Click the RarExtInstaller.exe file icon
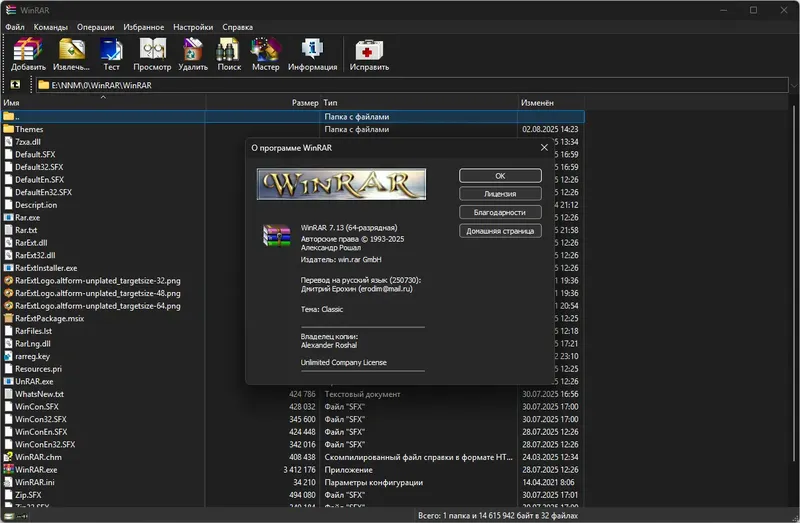800x523 pixels. pyautogui.click(x=8, y=268)
